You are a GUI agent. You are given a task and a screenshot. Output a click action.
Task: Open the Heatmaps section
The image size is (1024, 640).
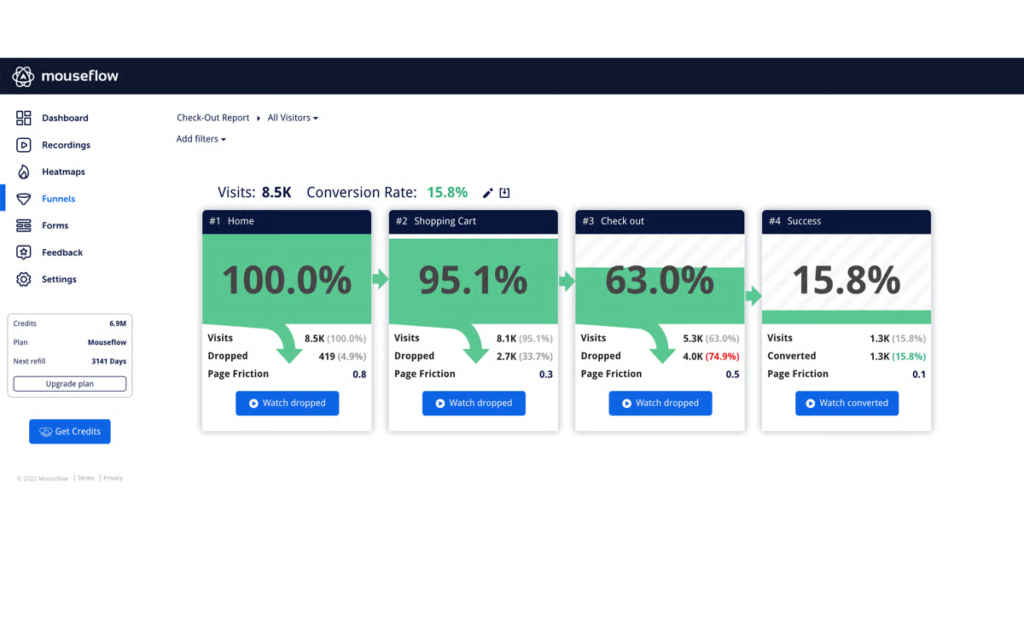[63, 172]
